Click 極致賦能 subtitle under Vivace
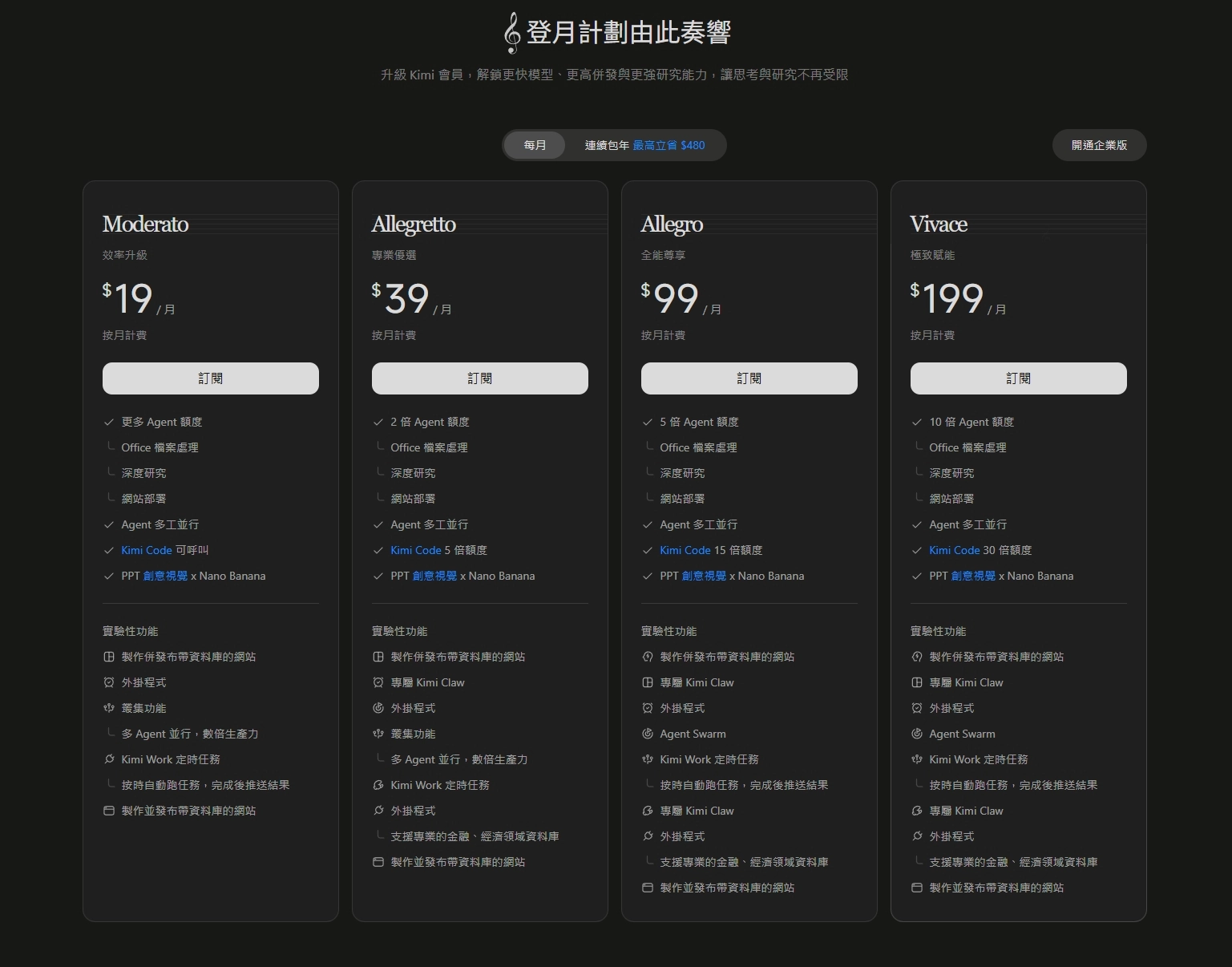1232x967 pixels. (933, 255)
